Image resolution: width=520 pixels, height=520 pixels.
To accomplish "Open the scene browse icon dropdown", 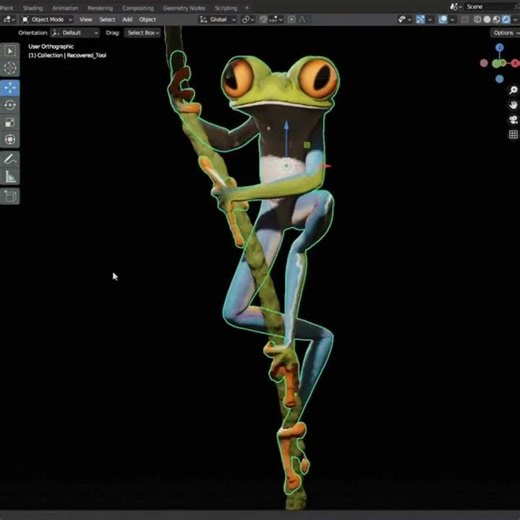I will coord(456,7).
